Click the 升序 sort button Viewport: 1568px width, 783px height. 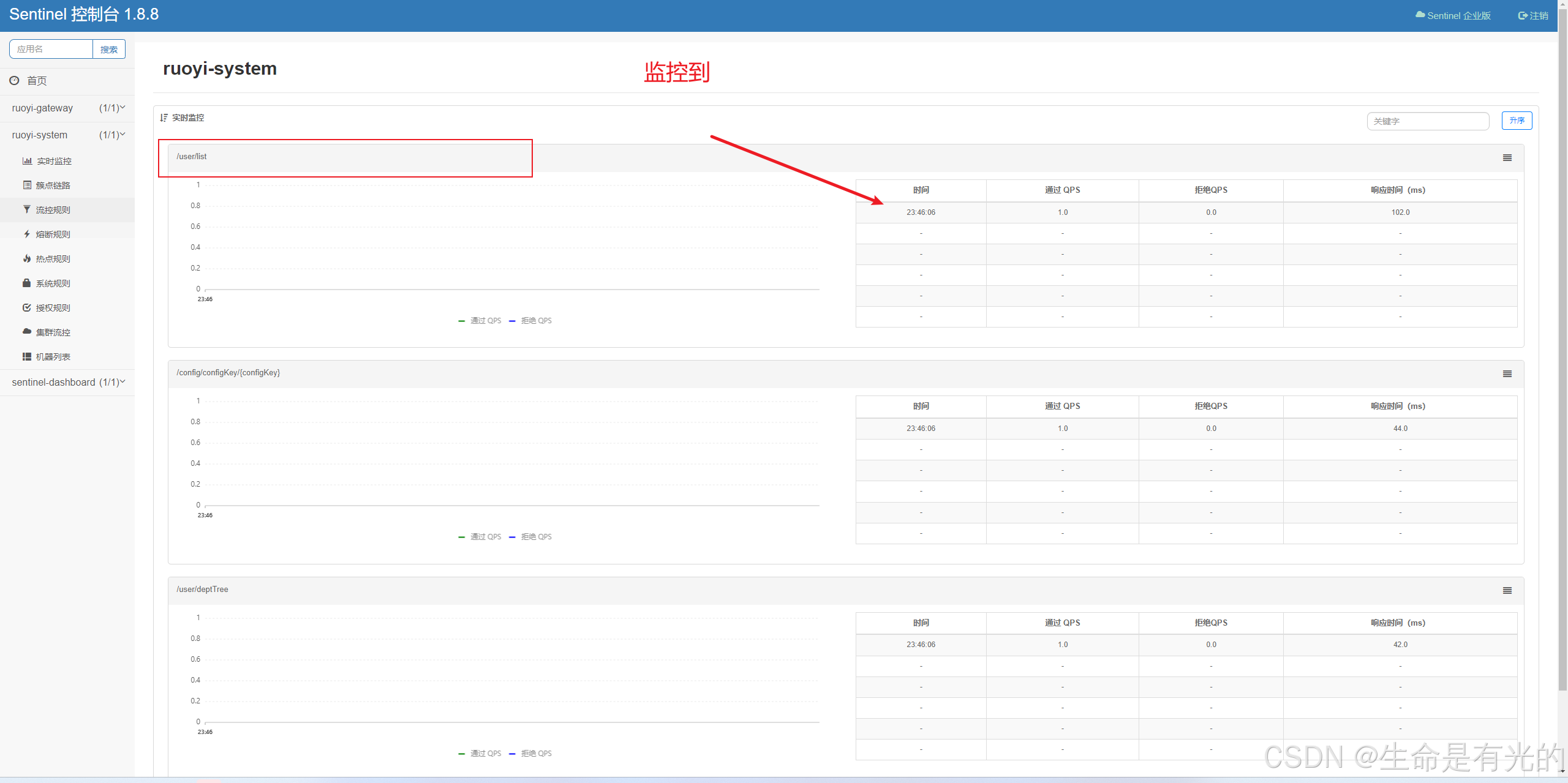point(1517,121)
